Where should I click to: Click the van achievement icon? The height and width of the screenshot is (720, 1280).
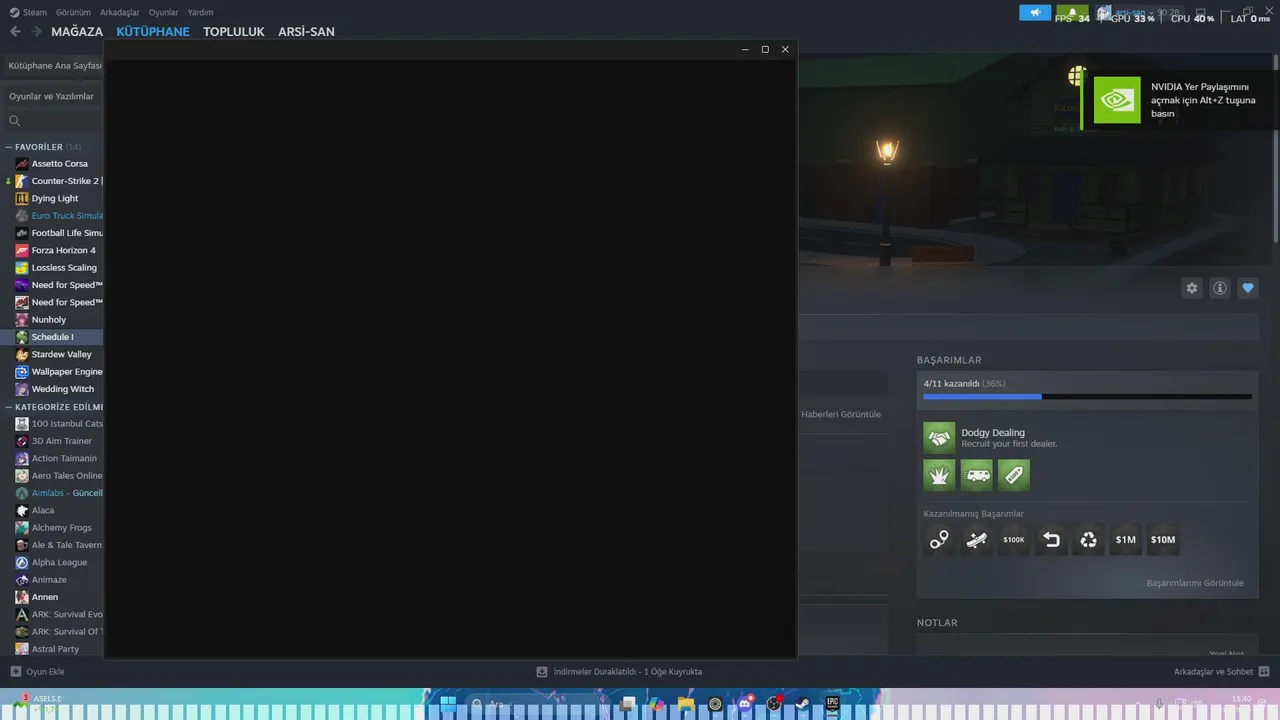(x=977, y=475)
